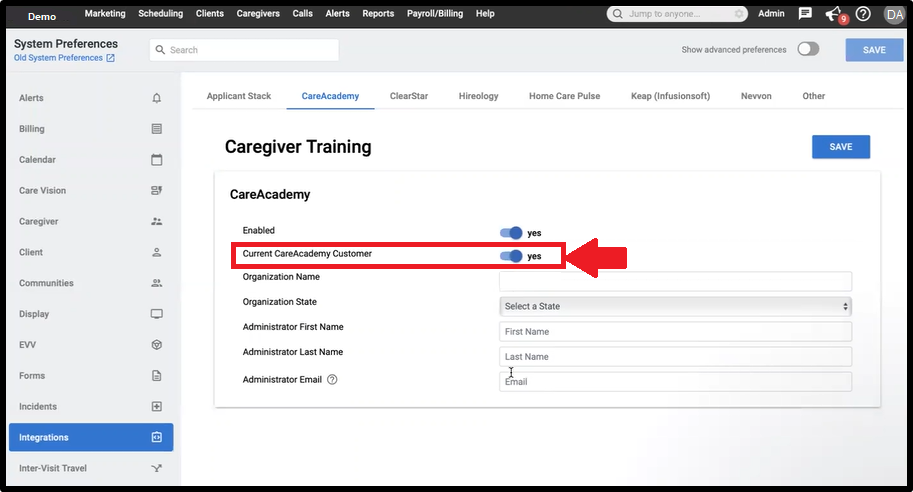The height and width of the screenshot is (492, 913).
Task: Open the Help menu
Action: (x=485, y=13)
